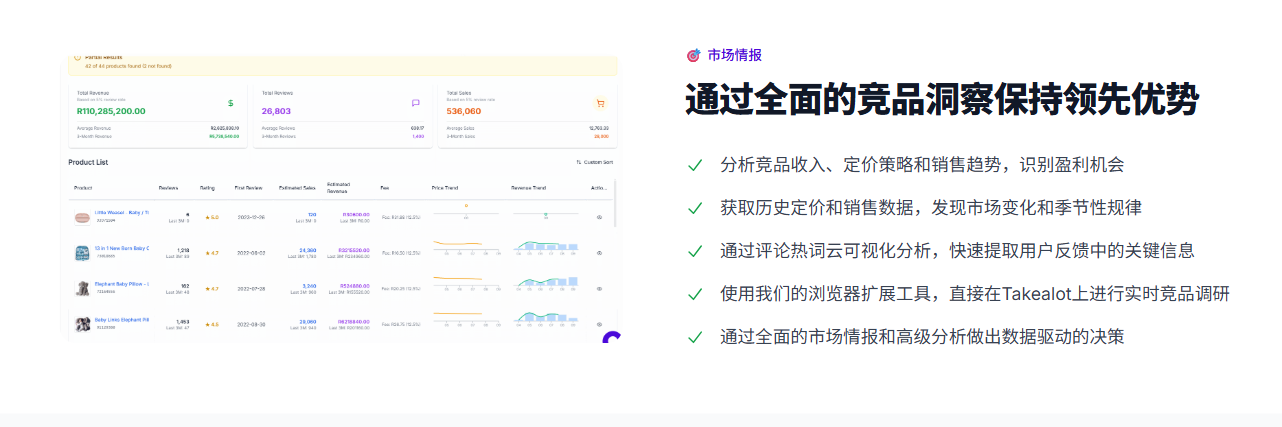
Task: Click the 26,803 total reviews value
Action: (x=276, y=111)
